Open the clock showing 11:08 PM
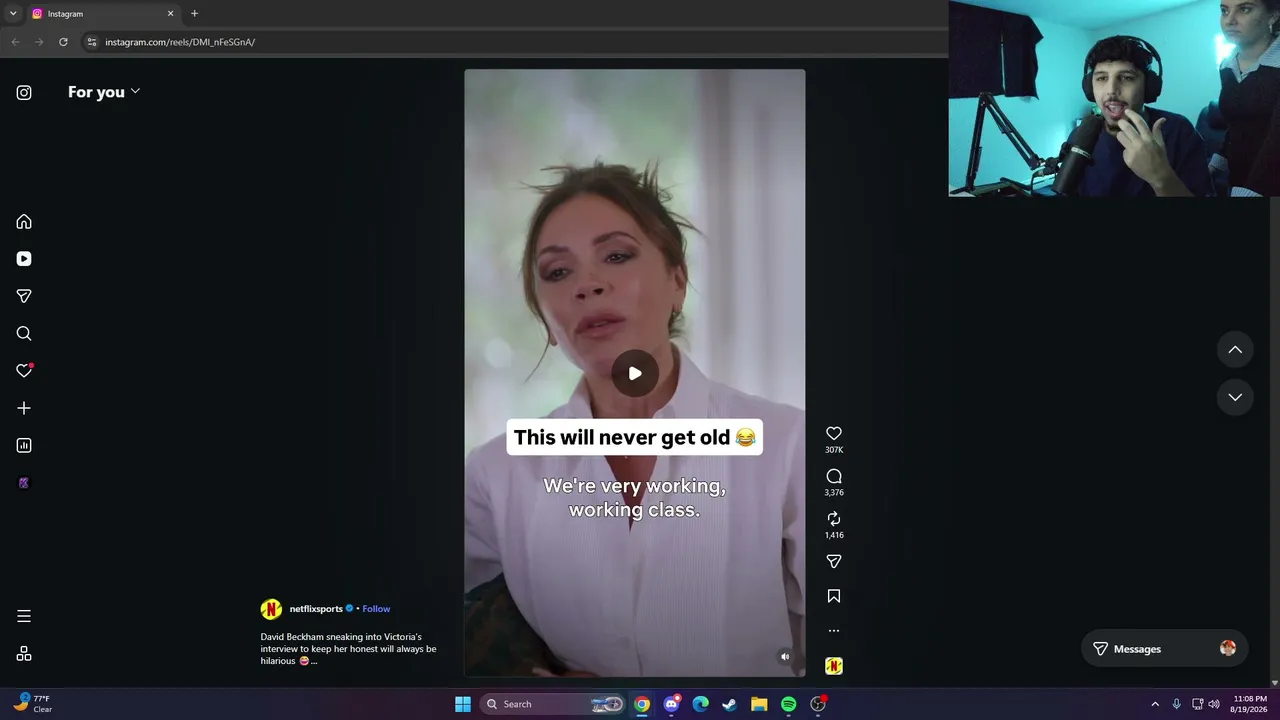Viewport: 1280px width, 720px height. pyautogui.click(x=1250, y=704)
